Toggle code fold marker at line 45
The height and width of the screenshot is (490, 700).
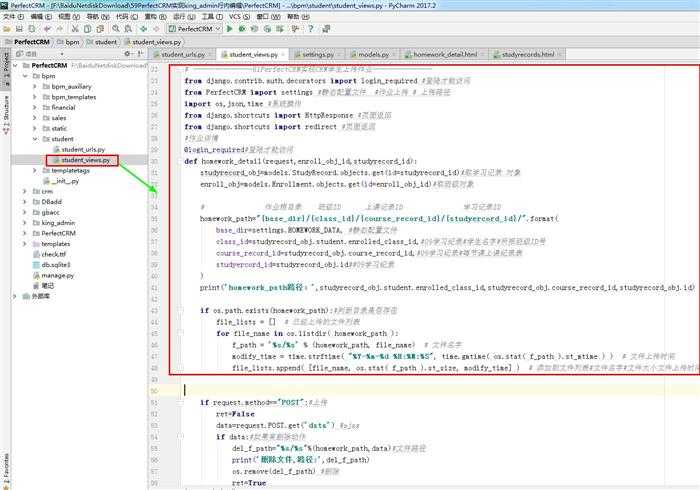tap(181, 333)
